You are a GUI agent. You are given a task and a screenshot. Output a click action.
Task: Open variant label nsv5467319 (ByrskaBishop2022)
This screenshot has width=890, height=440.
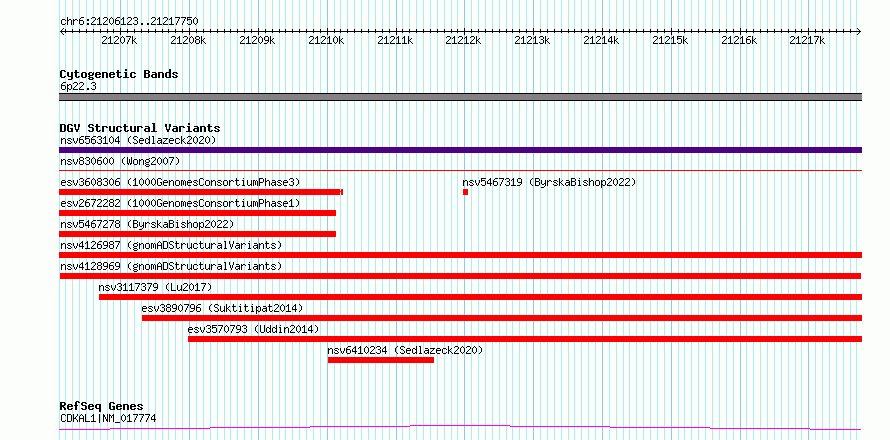tap(549, 182)
